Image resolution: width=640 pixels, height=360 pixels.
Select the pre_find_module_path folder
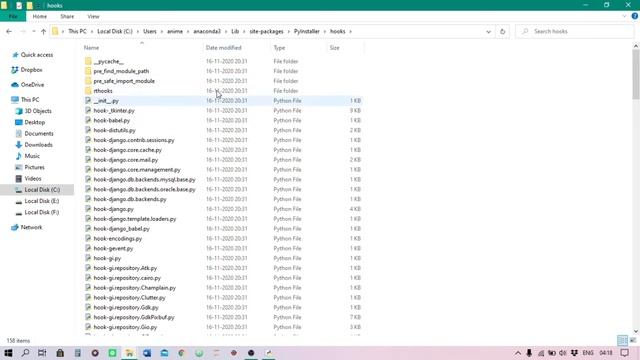121,71
